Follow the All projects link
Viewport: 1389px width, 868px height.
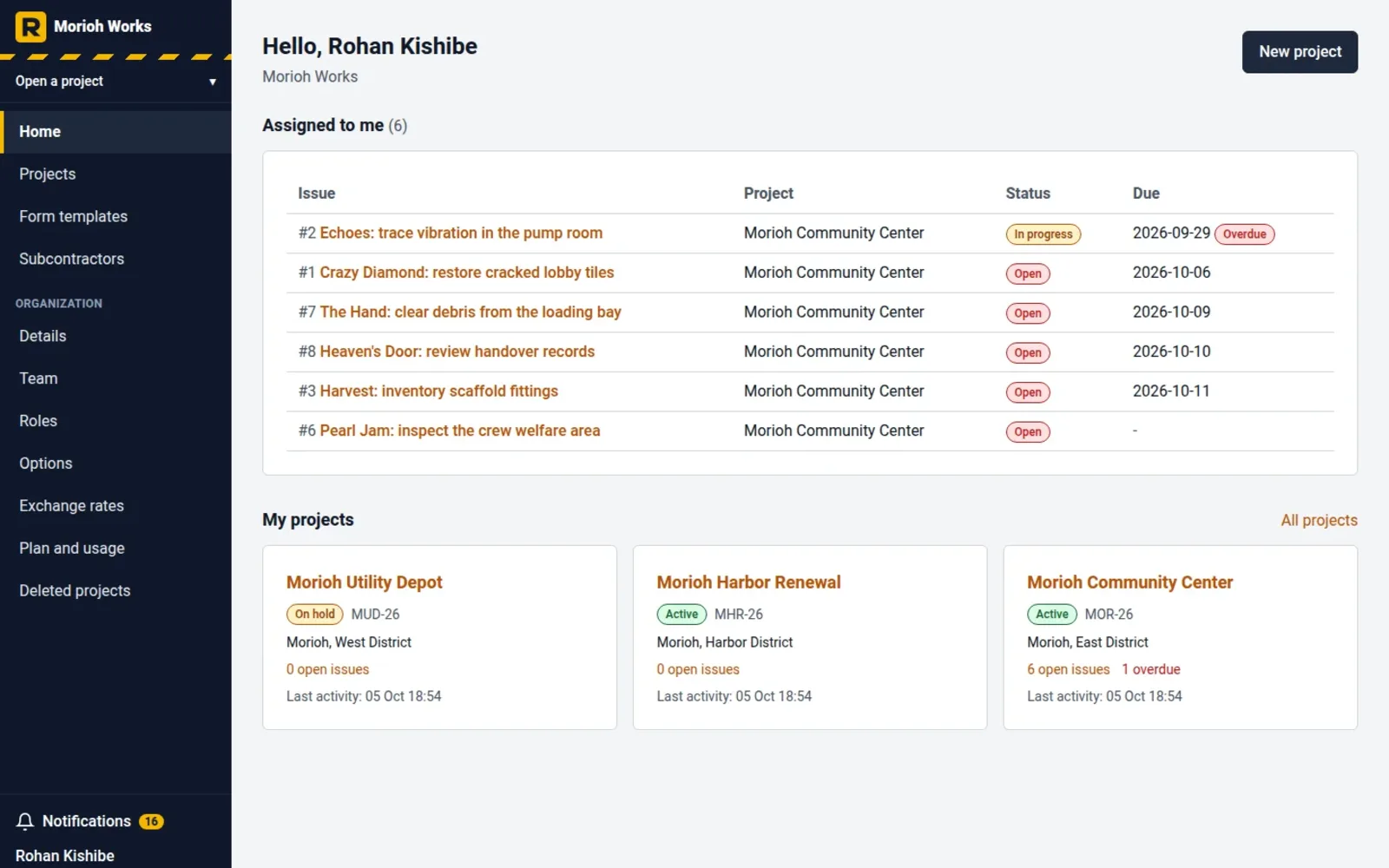(x=1319, y=520)
